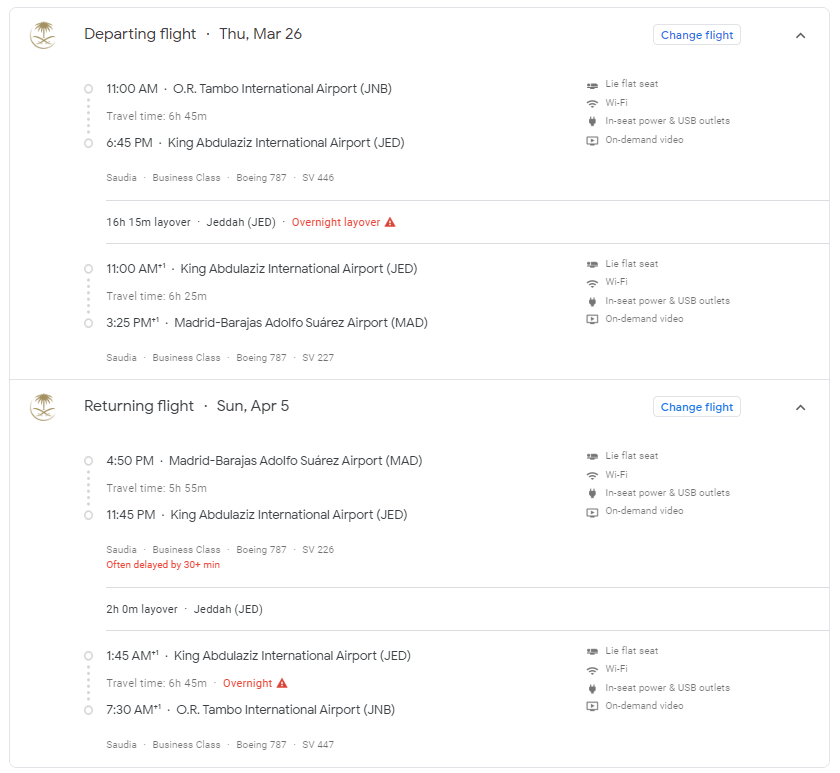The image size is (840, 773).
Task: Click On-demand video icon for SV 447 flight
Action: point(592,706)
